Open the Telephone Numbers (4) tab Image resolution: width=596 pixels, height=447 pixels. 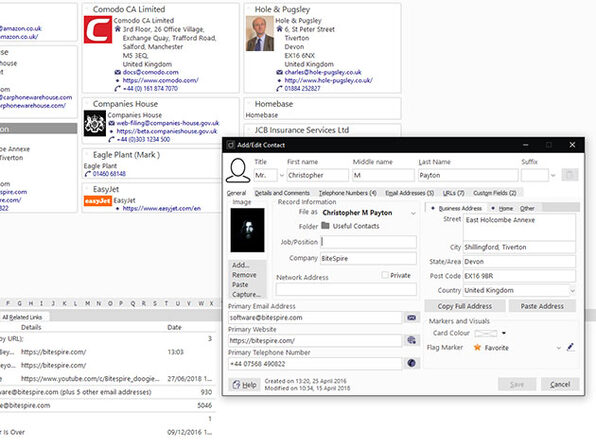pyautogui.click(x=347, y=193)
